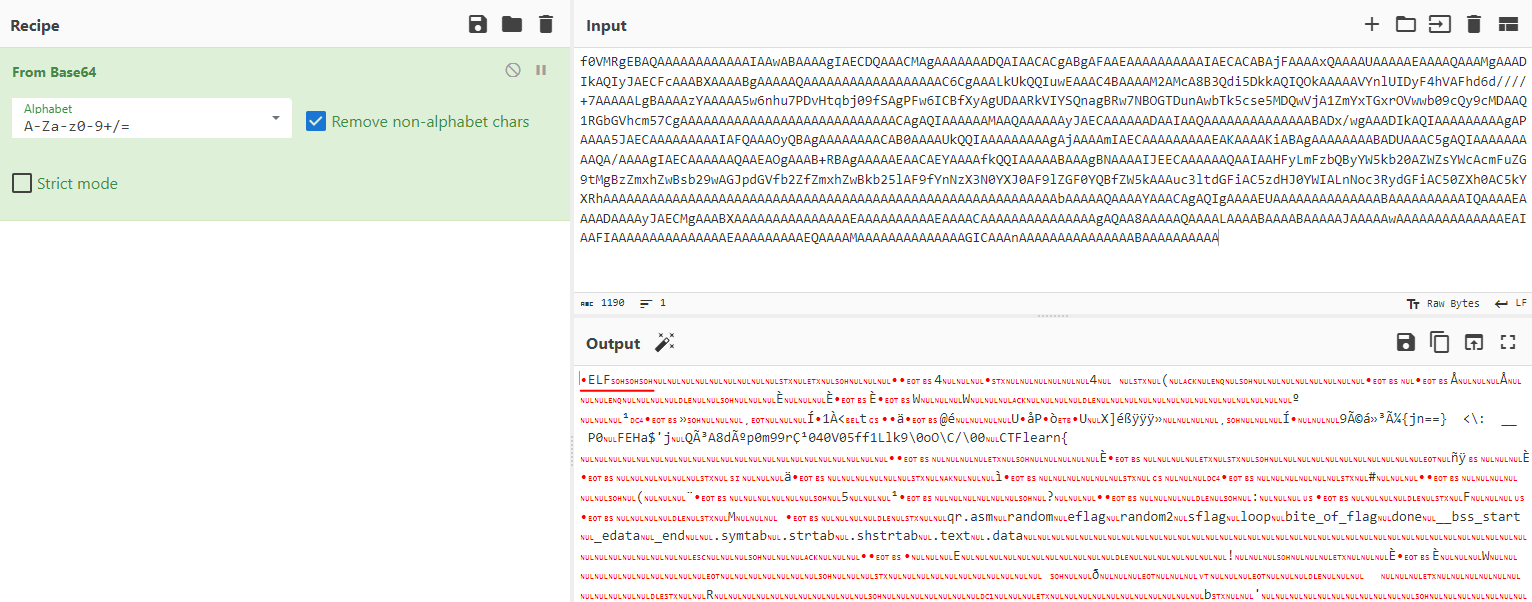Load a recipe using the folder icon

(512, 24)
